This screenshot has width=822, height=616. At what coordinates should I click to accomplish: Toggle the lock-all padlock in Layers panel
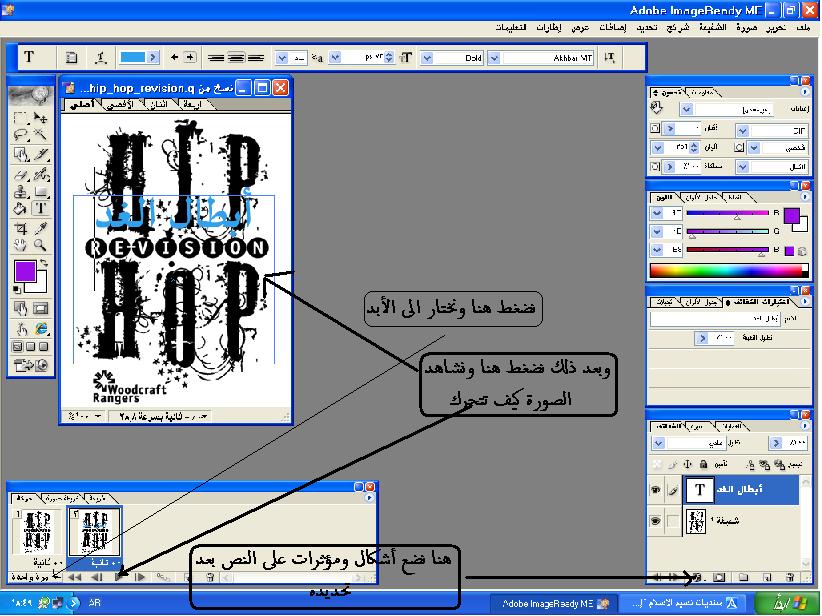704,464
